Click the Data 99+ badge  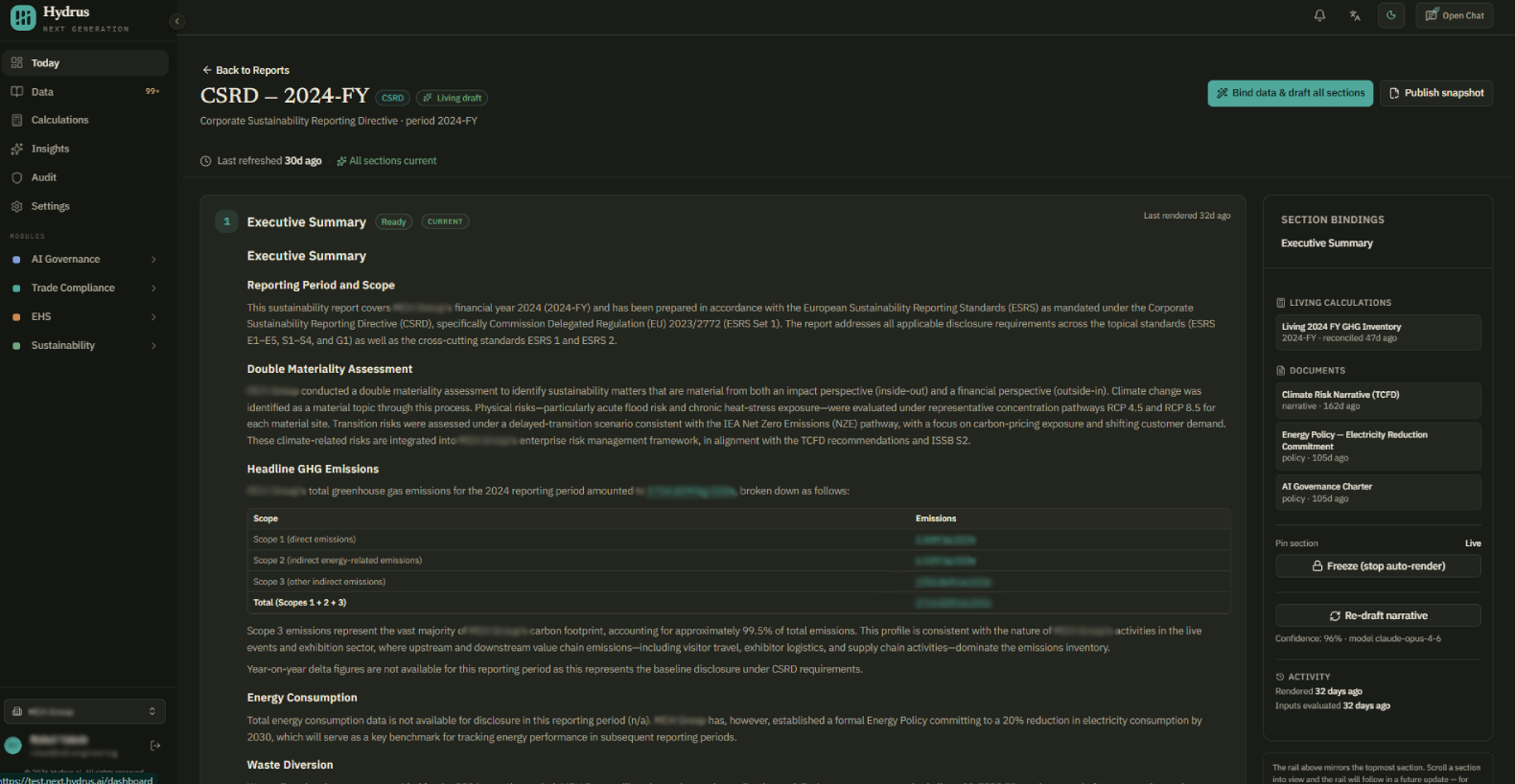pyautogui.click(x=152, y=92)
